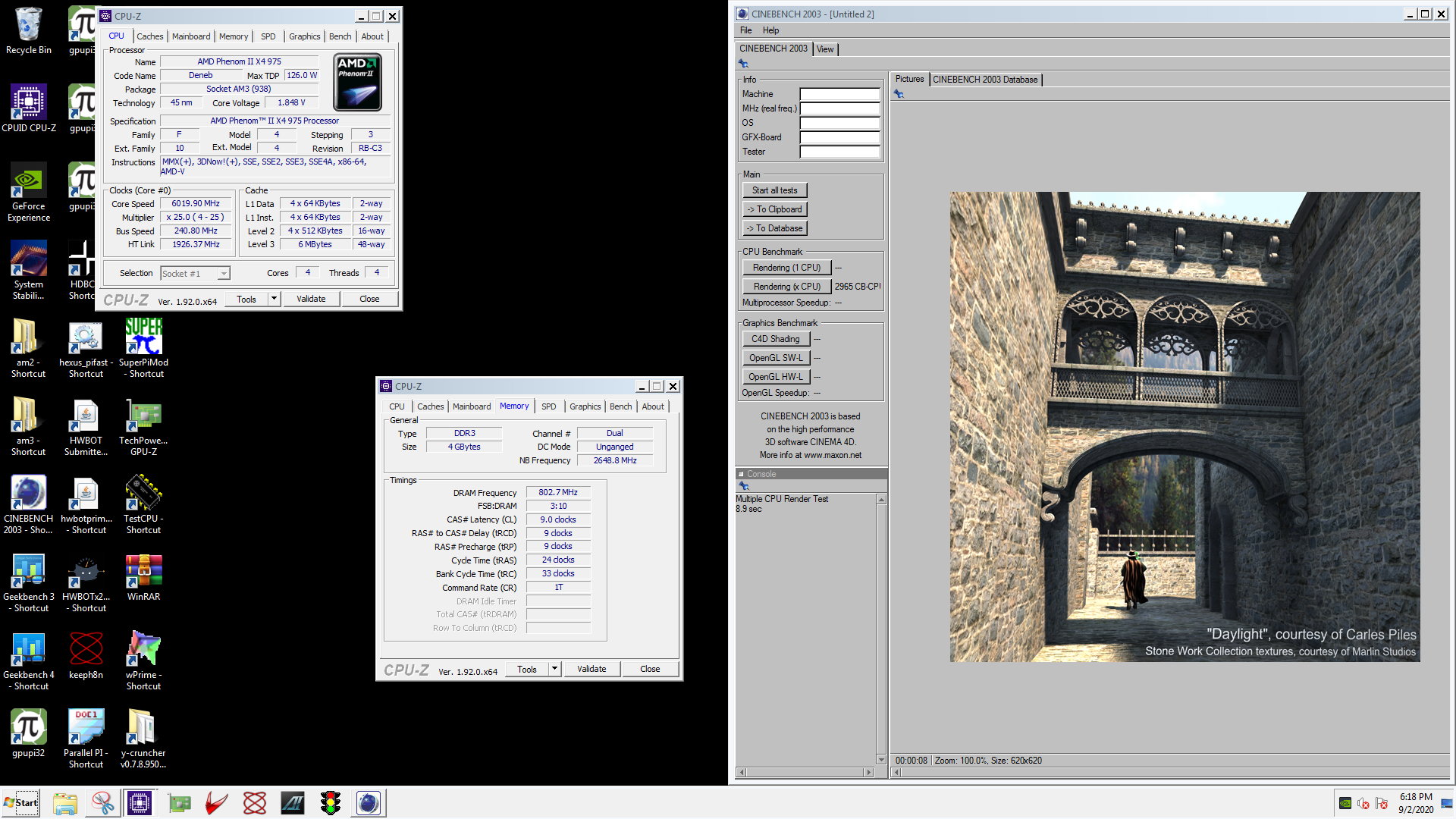Viewport: 1456px width, 819px height.
Task: Start the C4D Shading graphics test
Action: (x=776, y=339)
